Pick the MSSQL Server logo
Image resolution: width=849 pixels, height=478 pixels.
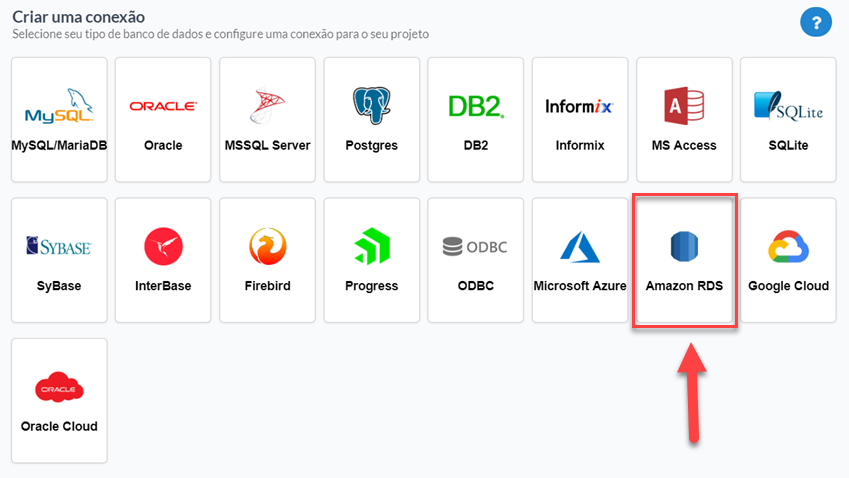click(267, 106)
